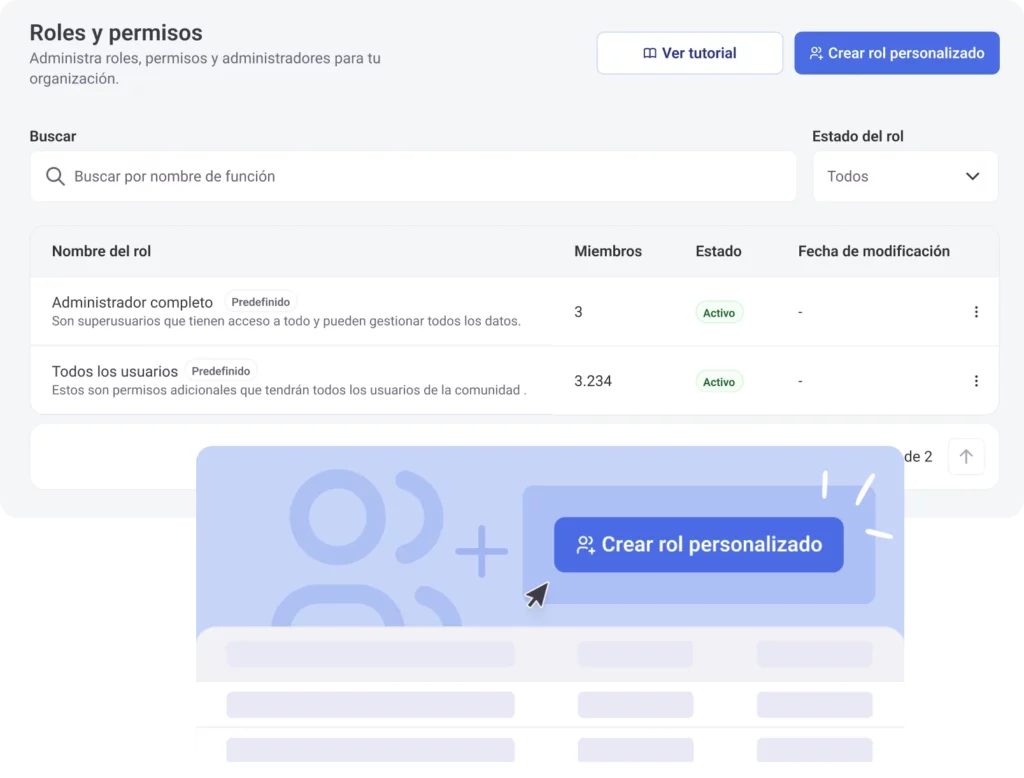The width and height of the screenshot is (1024, 778).
Task: Click the up arrow pagination button
Action: (965, 457)
